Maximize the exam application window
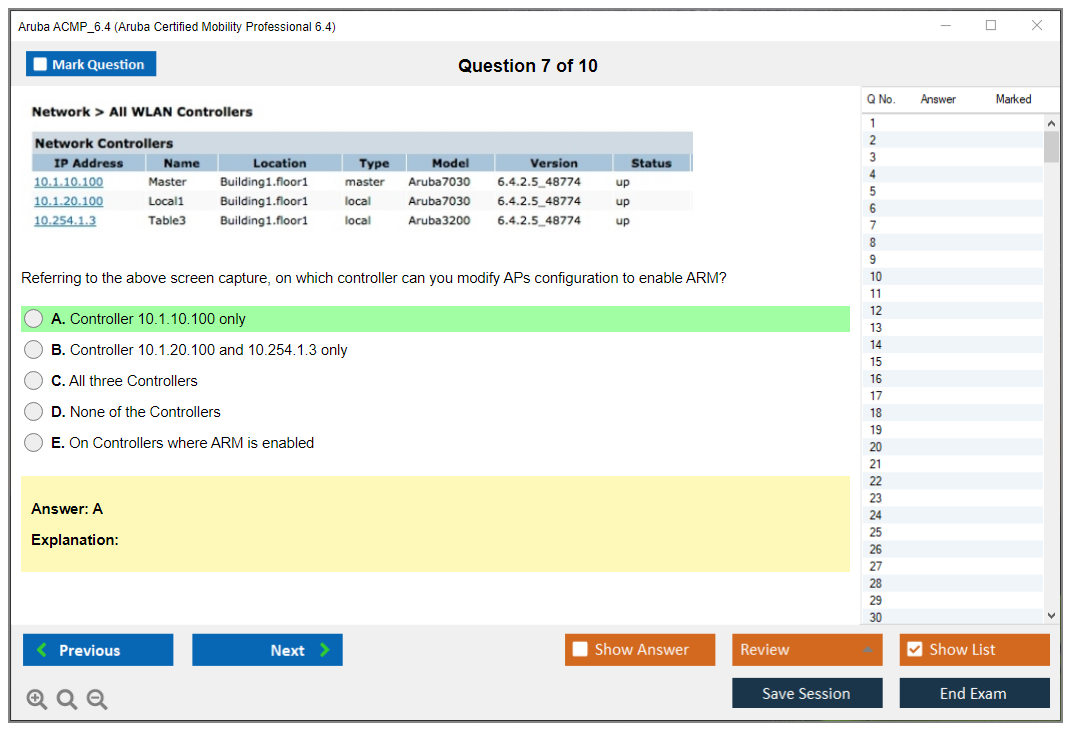The height and width of the screenshot is (735, 1075). [x=991, y=26]
